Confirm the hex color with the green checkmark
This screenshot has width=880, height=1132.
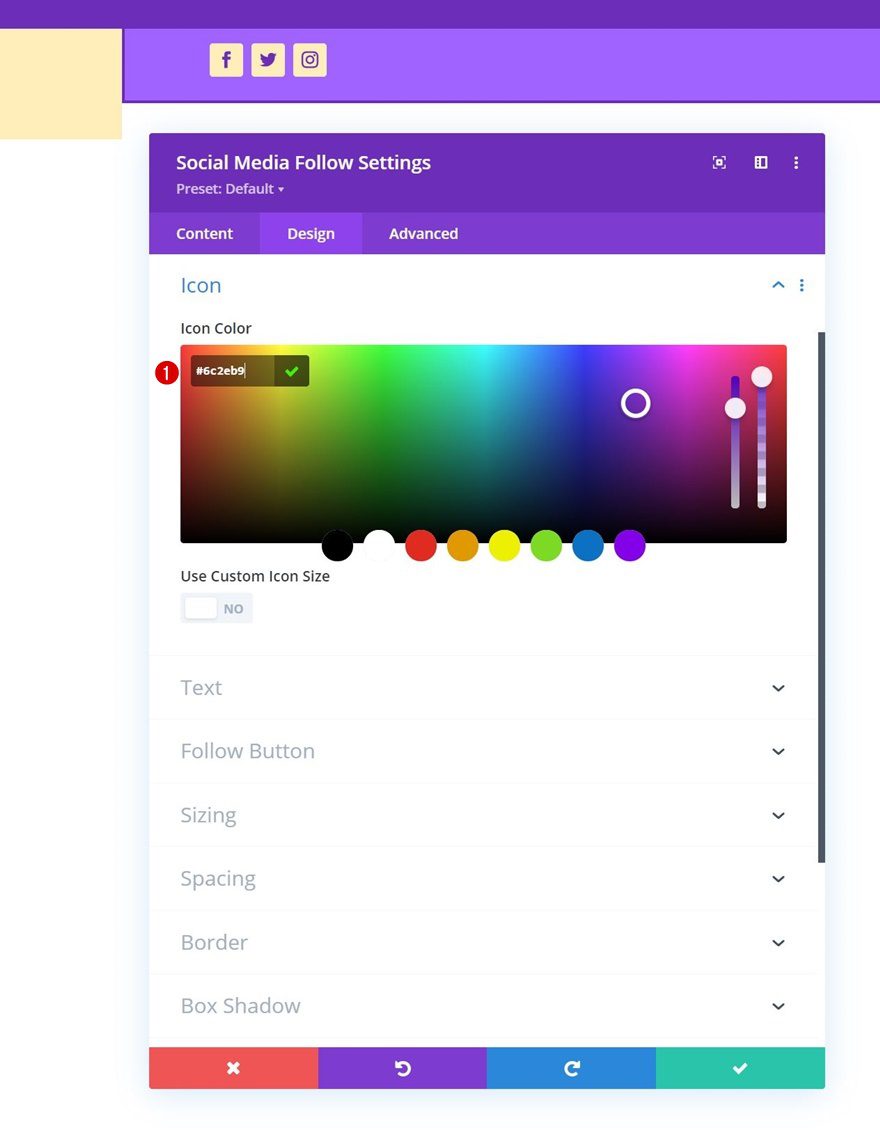coord(291,371)
